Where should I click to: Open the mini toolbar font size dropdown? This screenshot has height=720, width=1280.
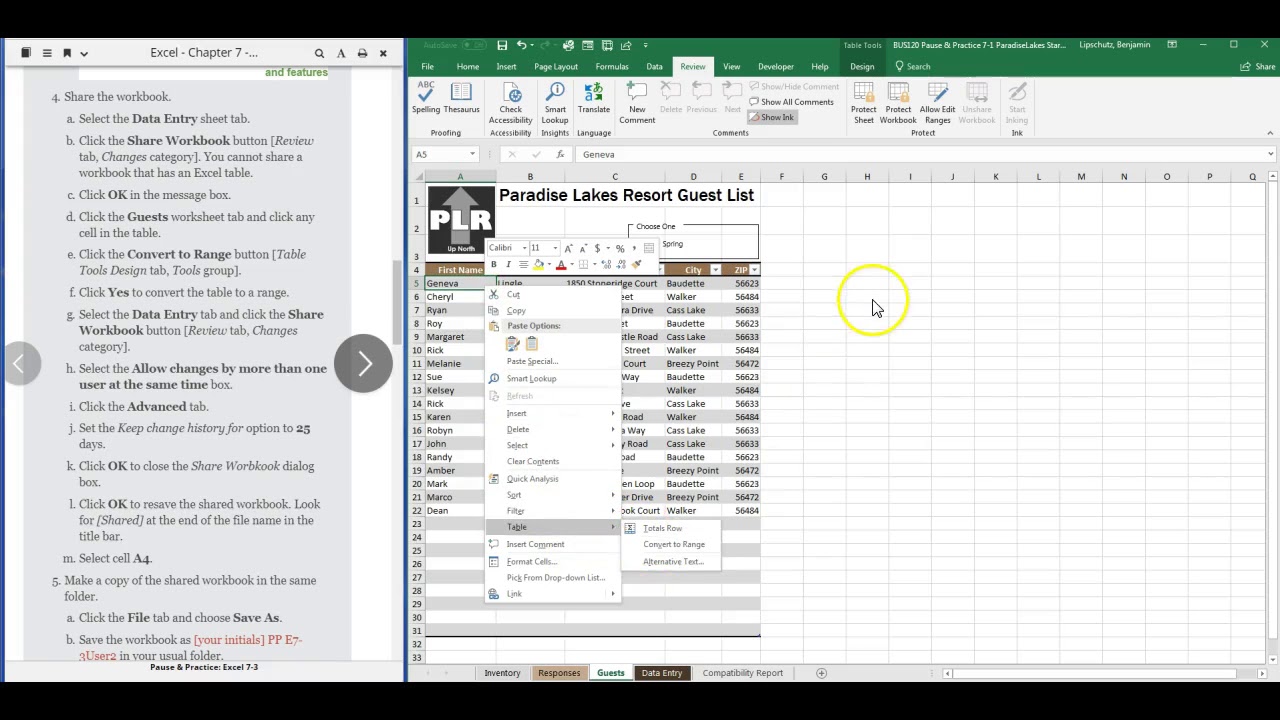tap(555, 248)
